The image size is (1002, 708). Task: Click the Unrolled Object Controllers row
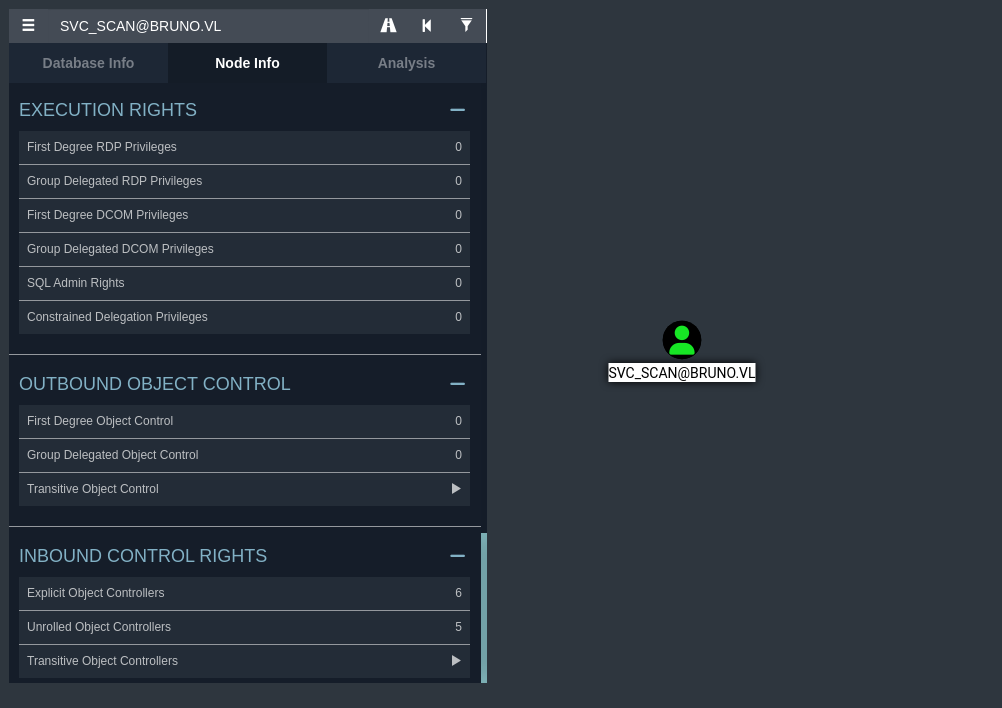[x=244, y=627]
